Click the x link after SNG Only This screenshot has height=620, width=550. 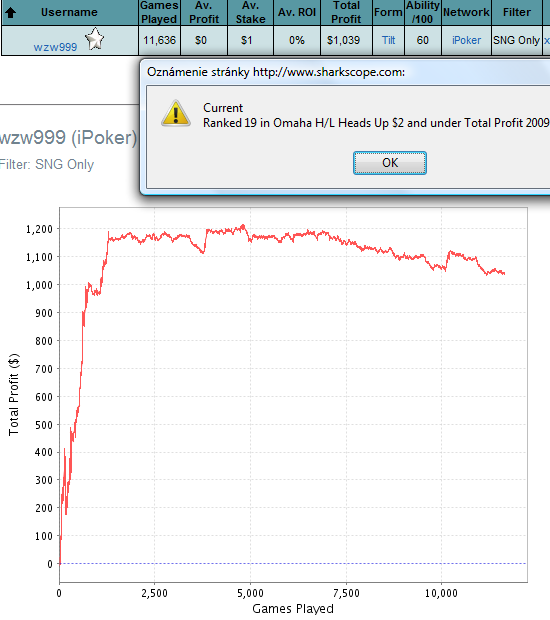tap(546, 41)
